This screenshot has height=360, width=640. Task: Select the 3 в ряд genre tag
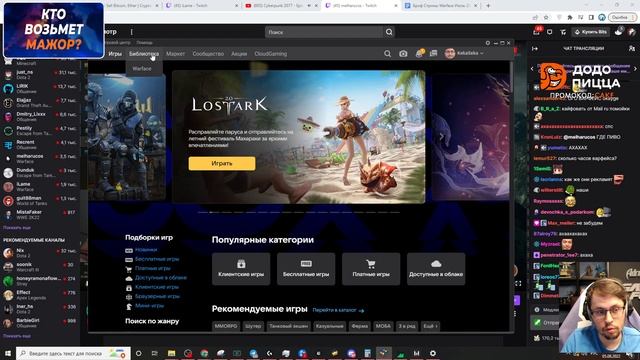pyautogui.click(x=407, y=326)
